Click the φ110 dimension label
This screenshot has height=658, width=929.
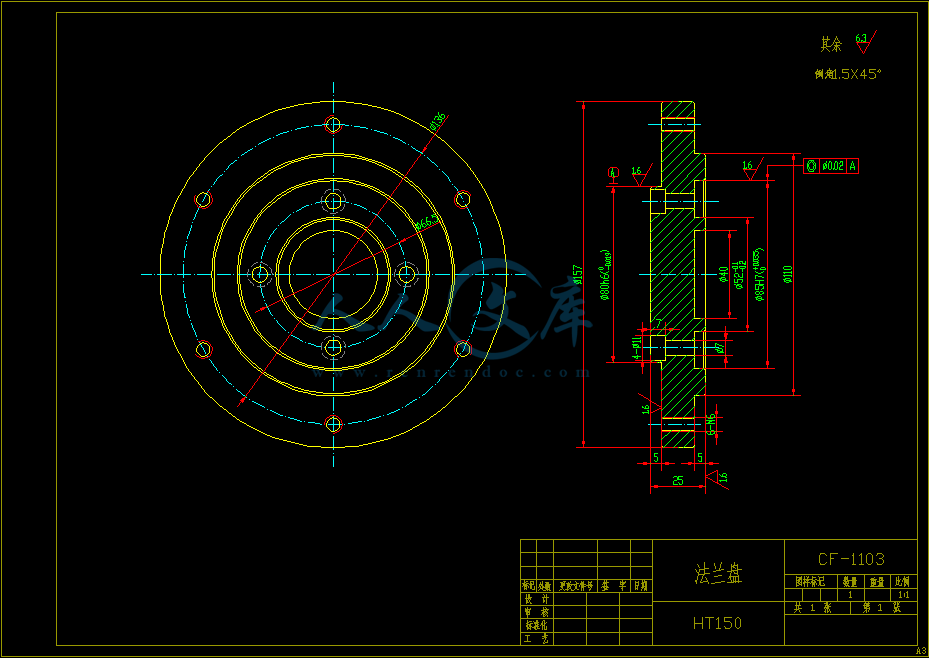(788, 273)
